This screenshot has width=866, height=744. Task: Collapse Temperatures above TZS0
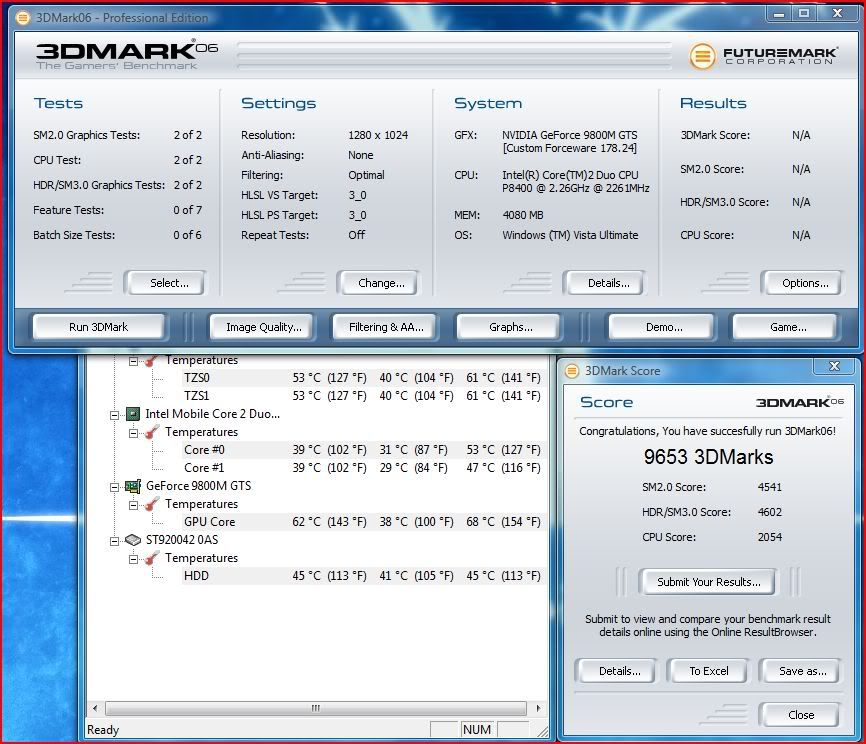pyautogui.click(x=133, y=362)
